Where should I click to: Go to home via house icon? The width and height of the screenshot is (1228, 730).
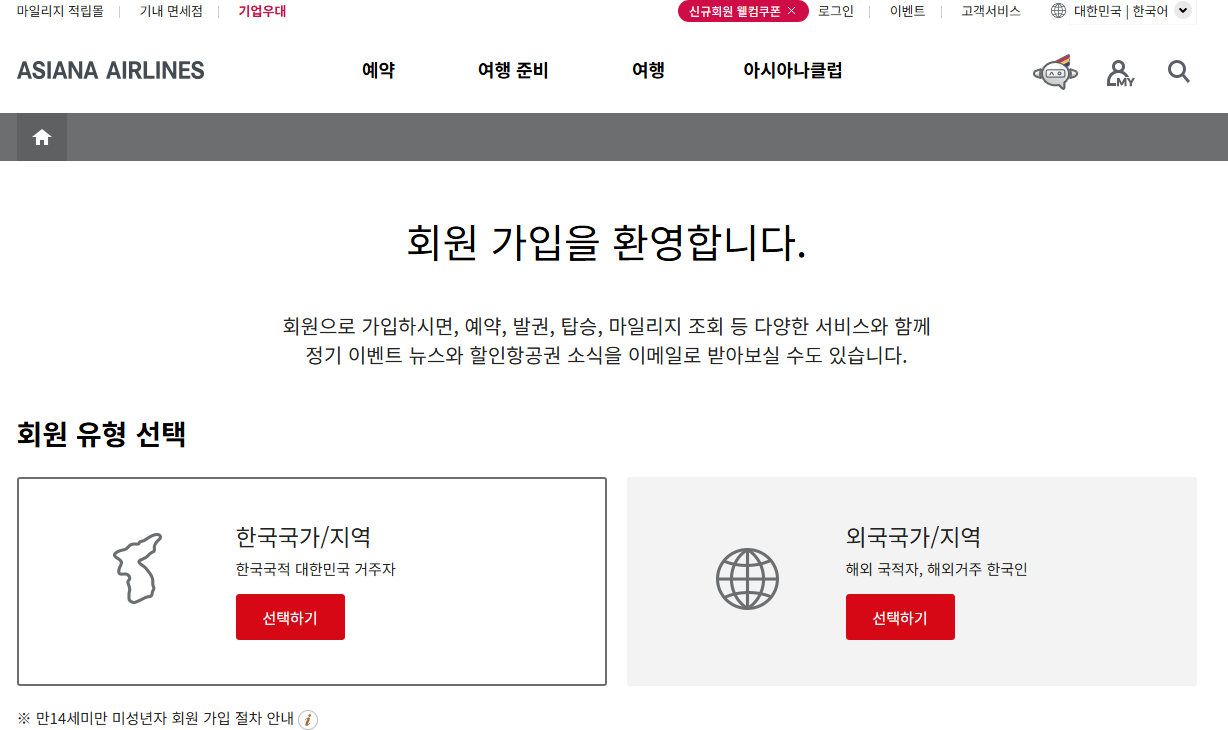(x=42, y=137)
